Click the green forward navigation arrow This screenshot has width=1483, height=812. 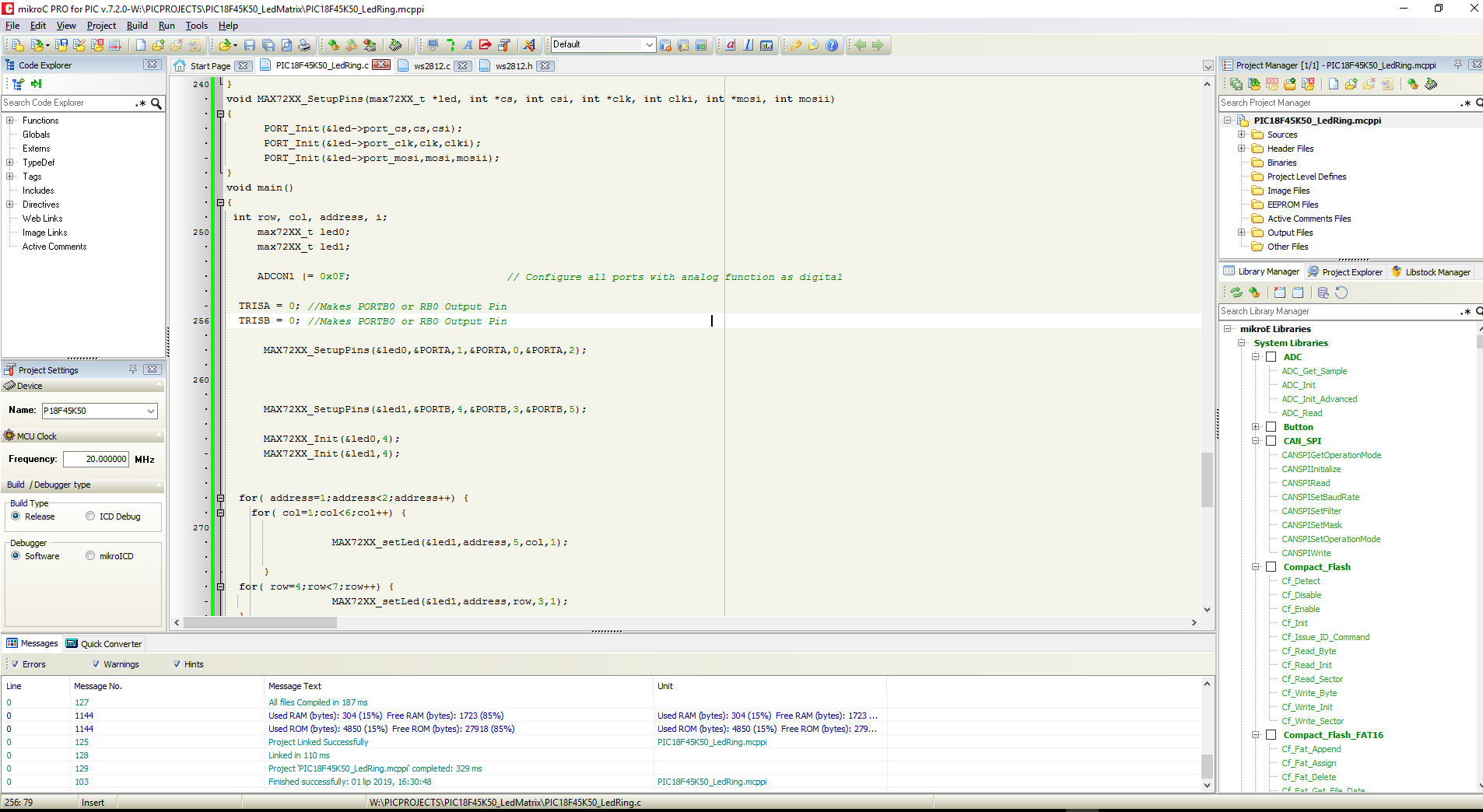(x=878, y=45)
